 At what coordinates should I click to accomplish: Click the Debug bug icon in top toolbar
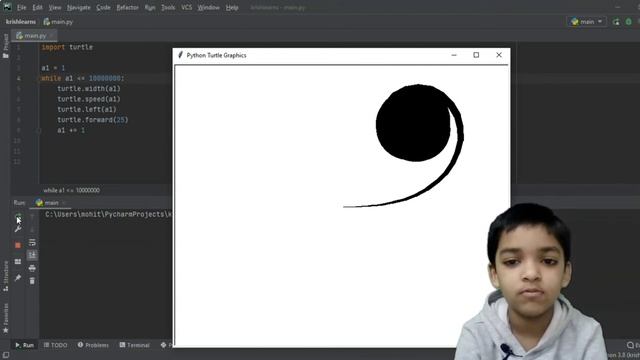629,22
